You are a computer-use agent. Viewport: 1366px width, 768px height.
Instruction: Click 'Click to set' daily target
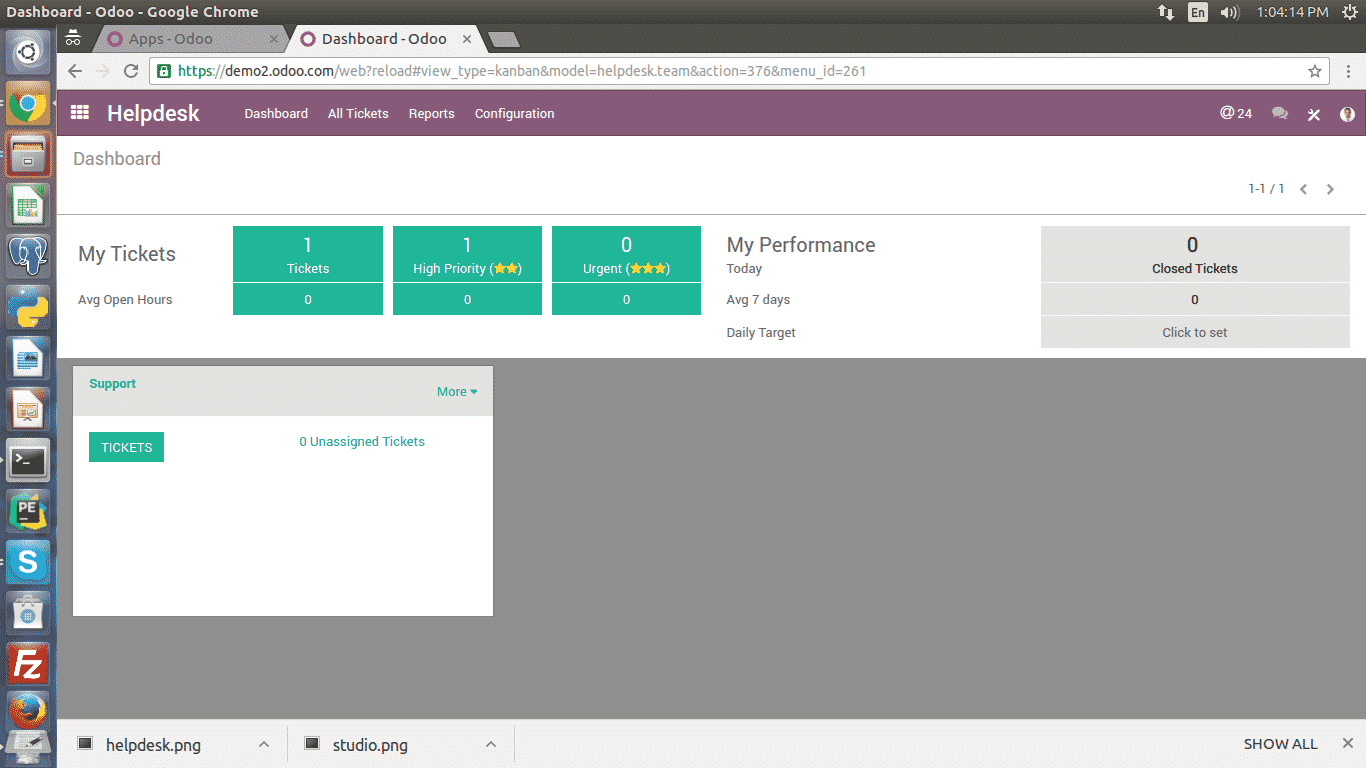(x=1195, y=332)
